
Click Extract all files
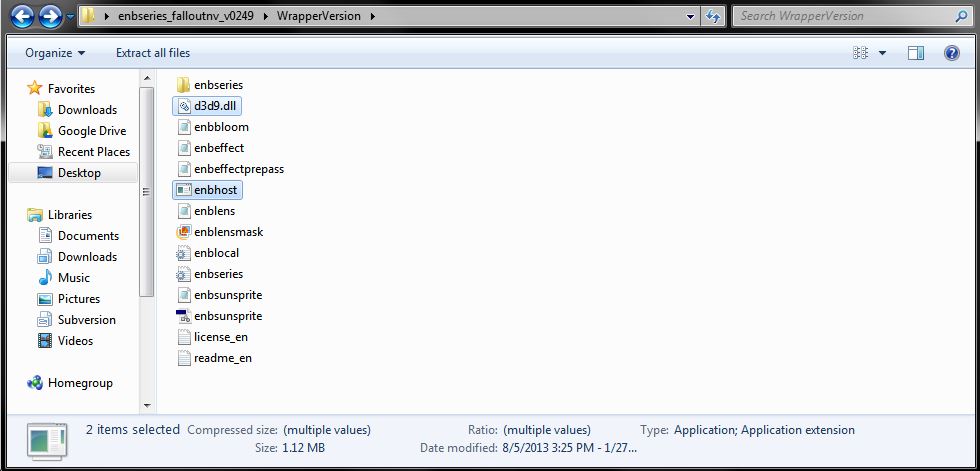tap(152, 53)
